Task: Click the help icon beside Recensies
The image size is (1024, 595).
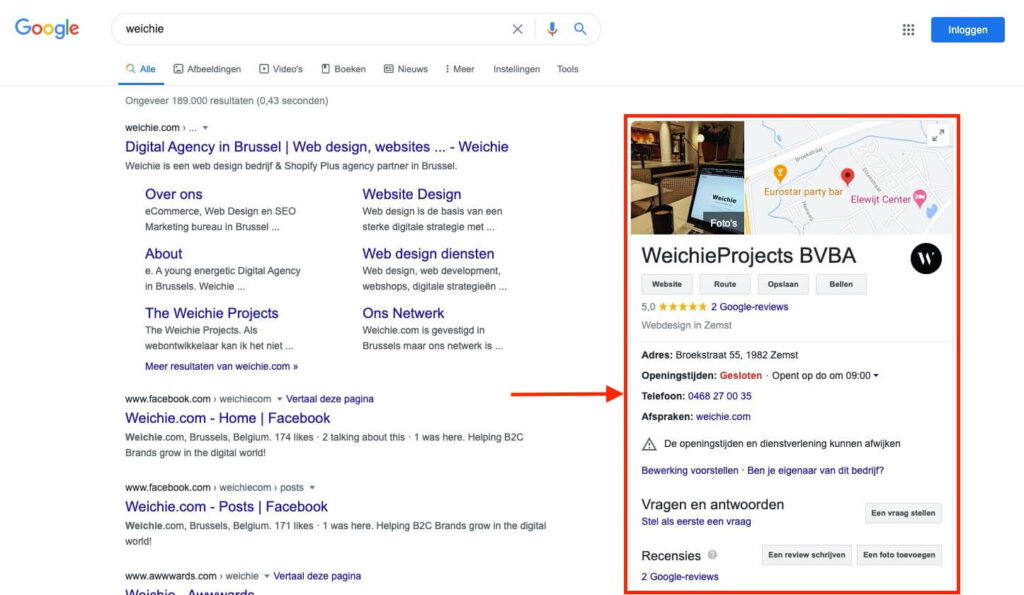Action: (x=712, y=555)
